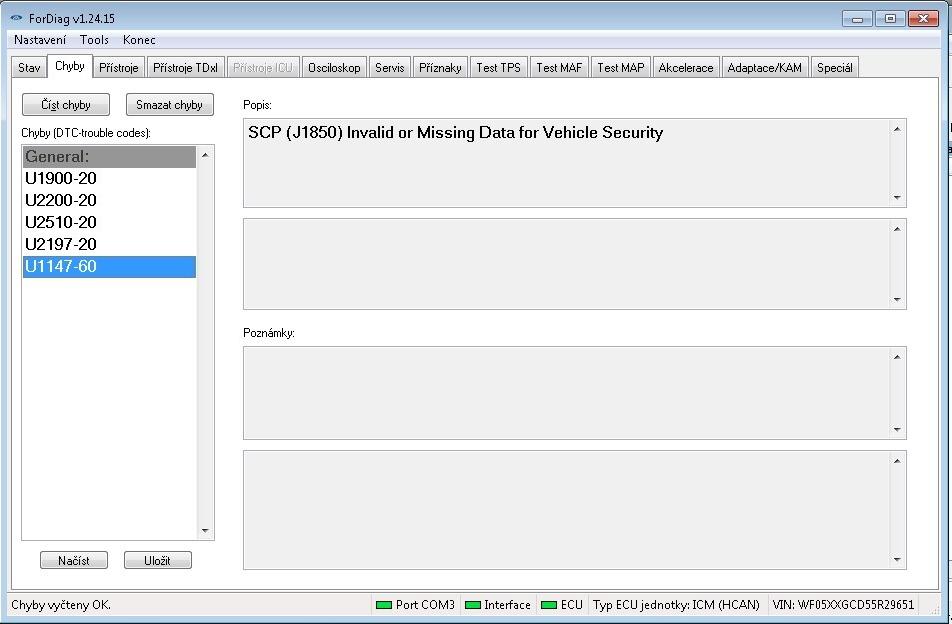The height and width of the screenshot is (624, 952).
Task: Switch to the Stav tab
Action: [29, 68]
